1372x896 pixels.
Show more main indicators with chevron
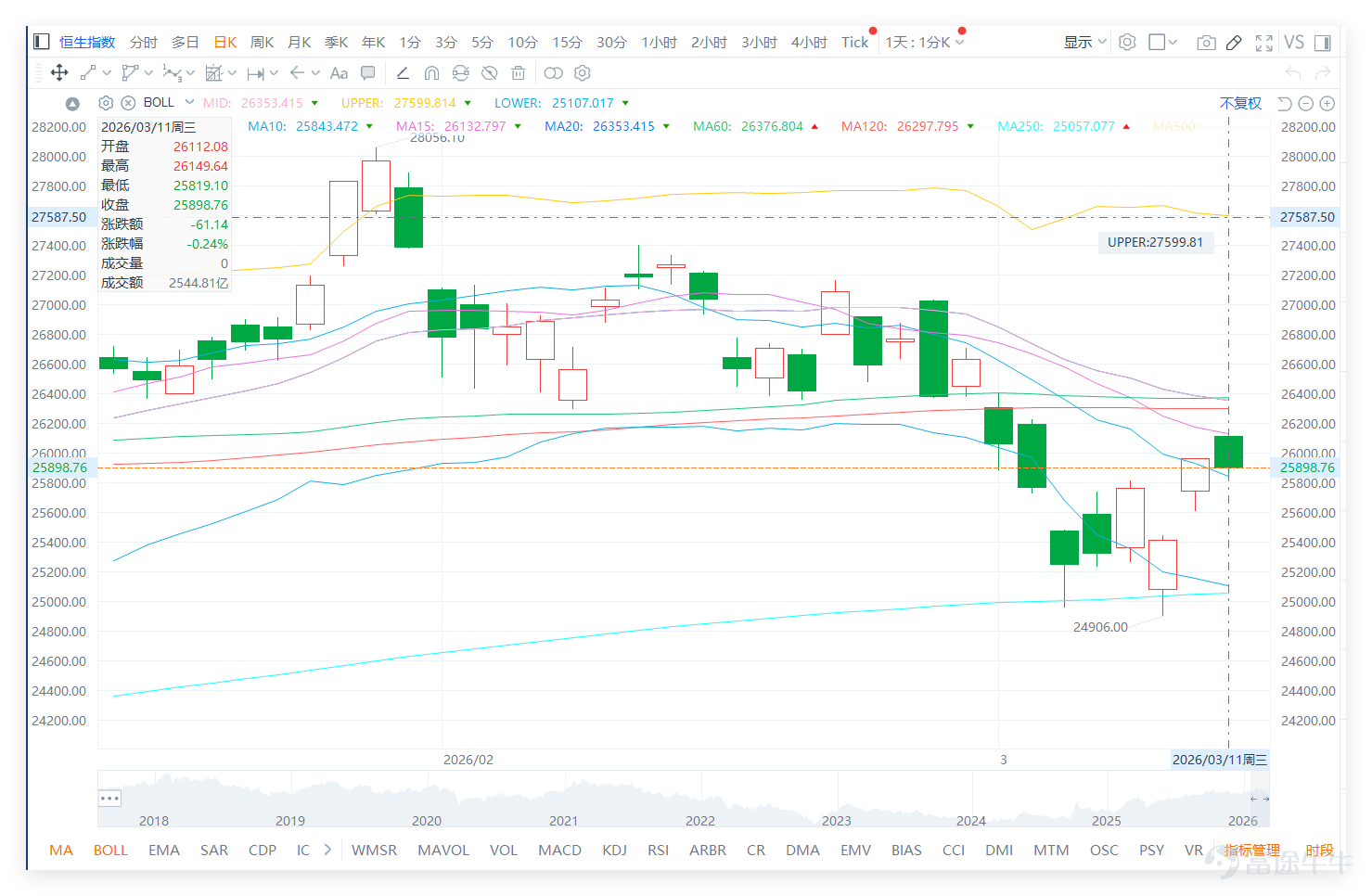pos(327,849)
